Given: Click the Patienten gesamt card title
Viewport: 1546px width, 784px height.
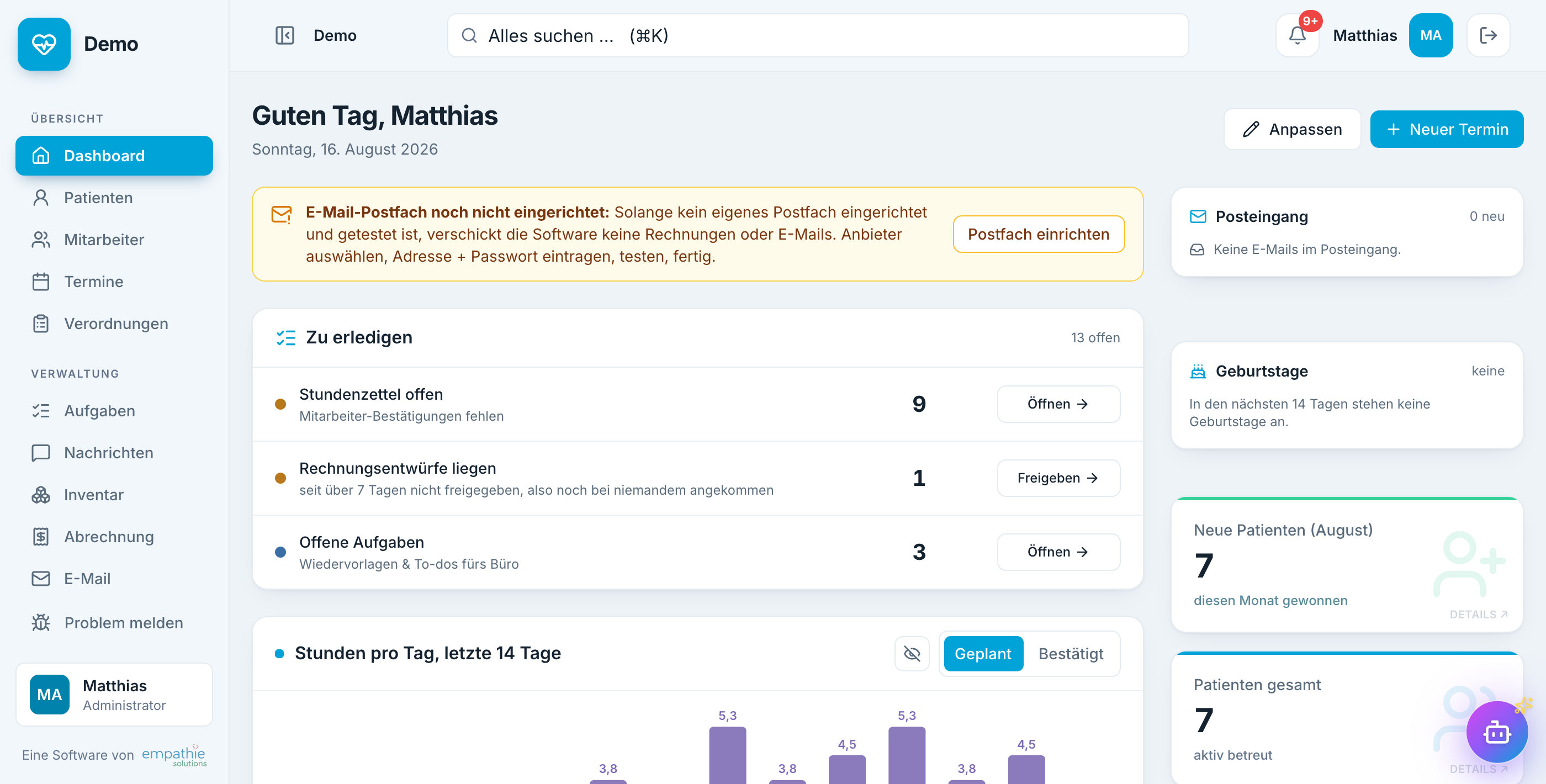Looking at the screenshot, I should 1257,685.
